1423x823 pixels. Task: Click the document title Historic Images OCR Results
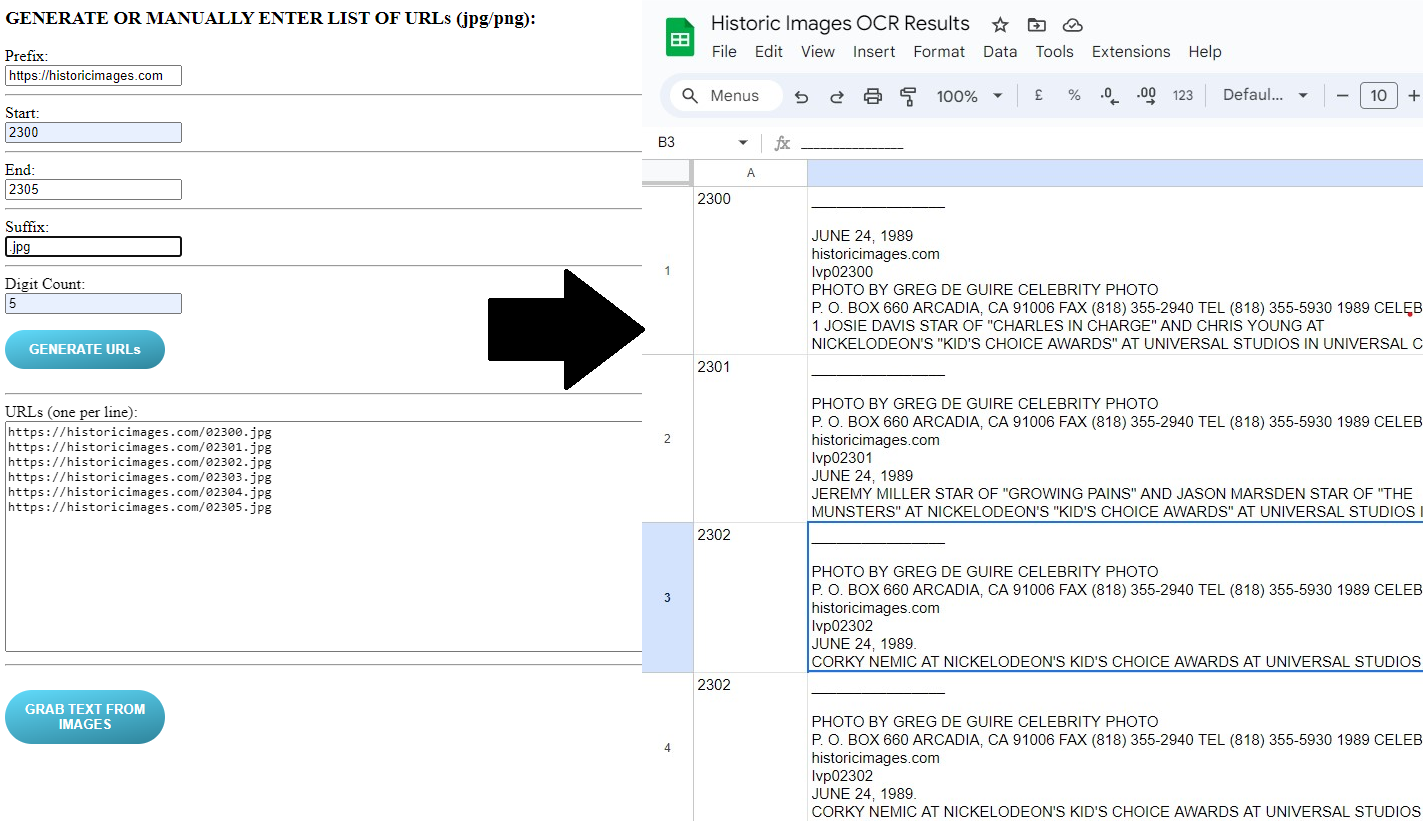(840, 24)
